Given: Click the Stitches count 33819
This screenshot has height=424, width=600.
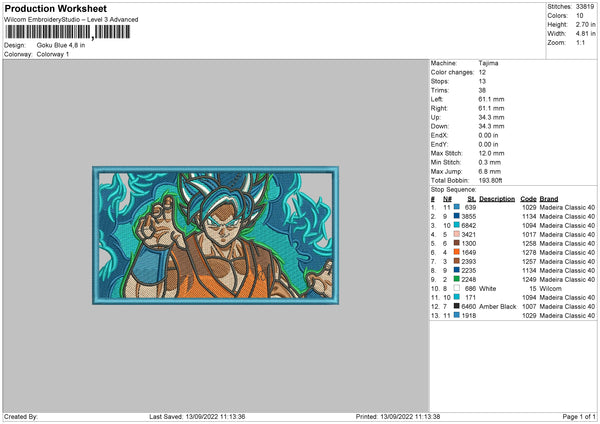Looking at the screenshot, I should tap(585, 7).
